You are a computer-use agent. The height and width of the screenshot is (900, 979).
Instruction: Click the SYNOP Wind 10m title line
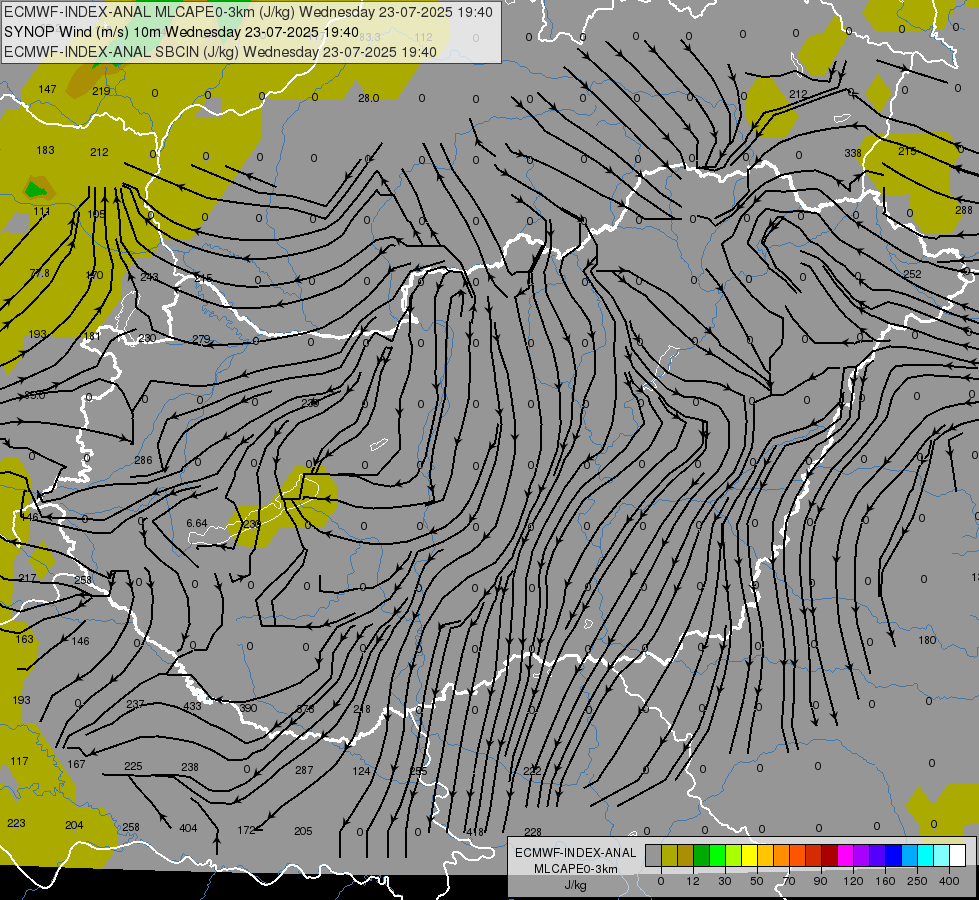[182, 32]
